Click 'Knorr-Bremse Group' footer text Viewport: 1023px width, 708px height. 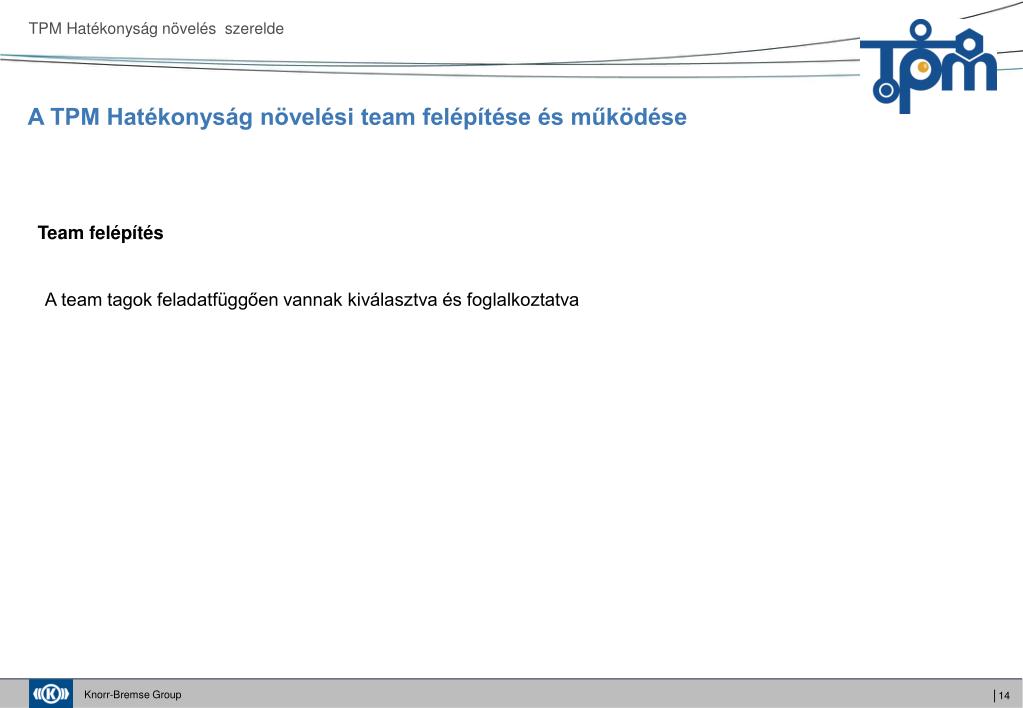(132, 694)
